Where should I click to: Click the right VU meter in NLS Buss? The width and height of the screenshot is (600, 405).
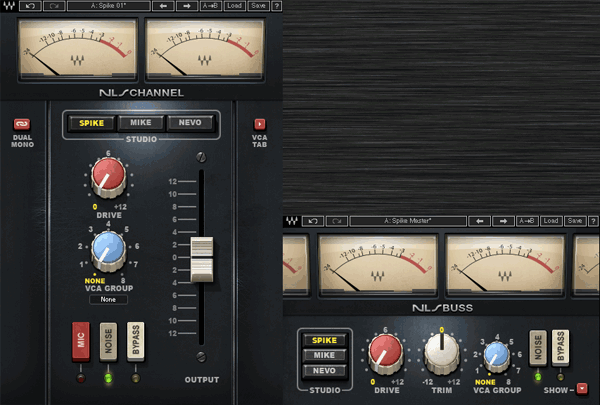[505, 266]
